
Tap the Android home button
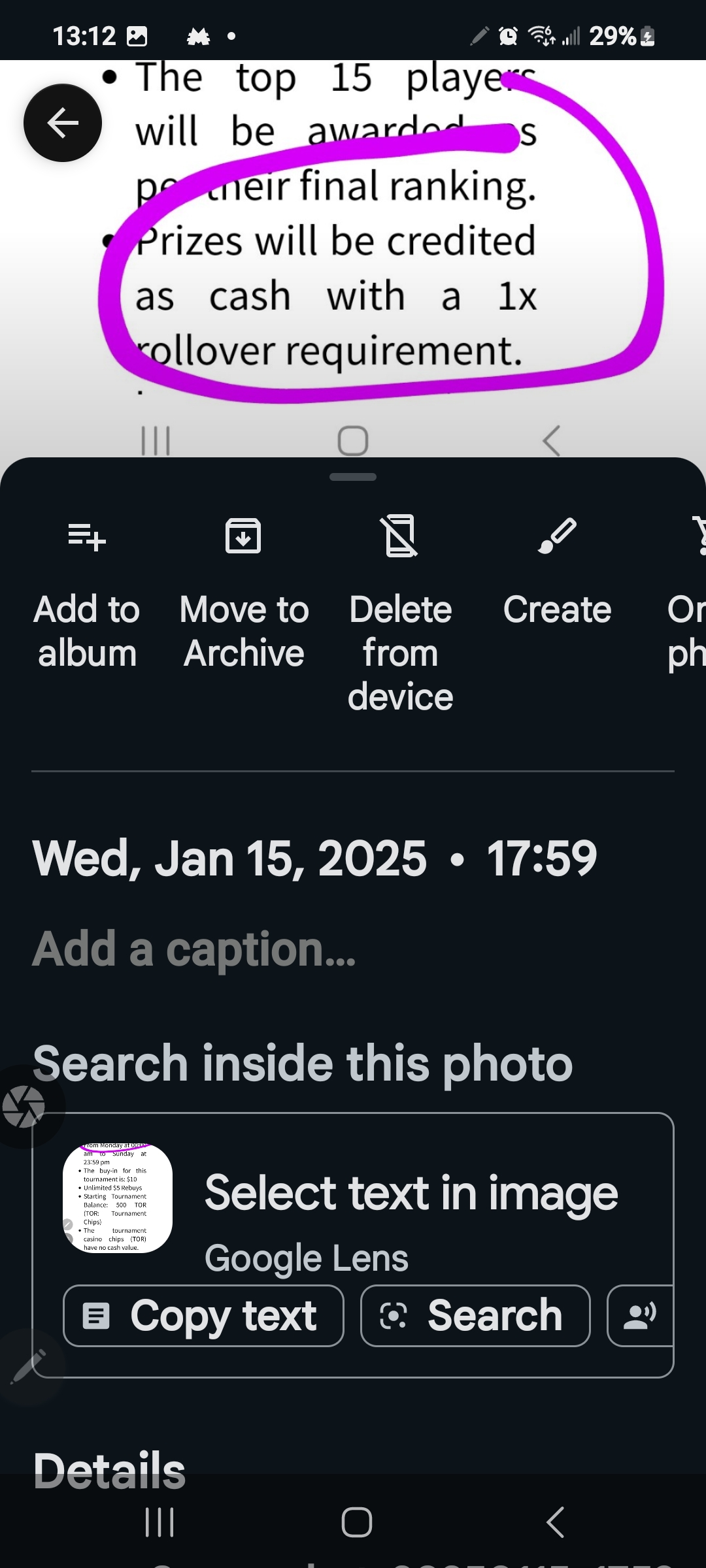(x=357, y=1522)
